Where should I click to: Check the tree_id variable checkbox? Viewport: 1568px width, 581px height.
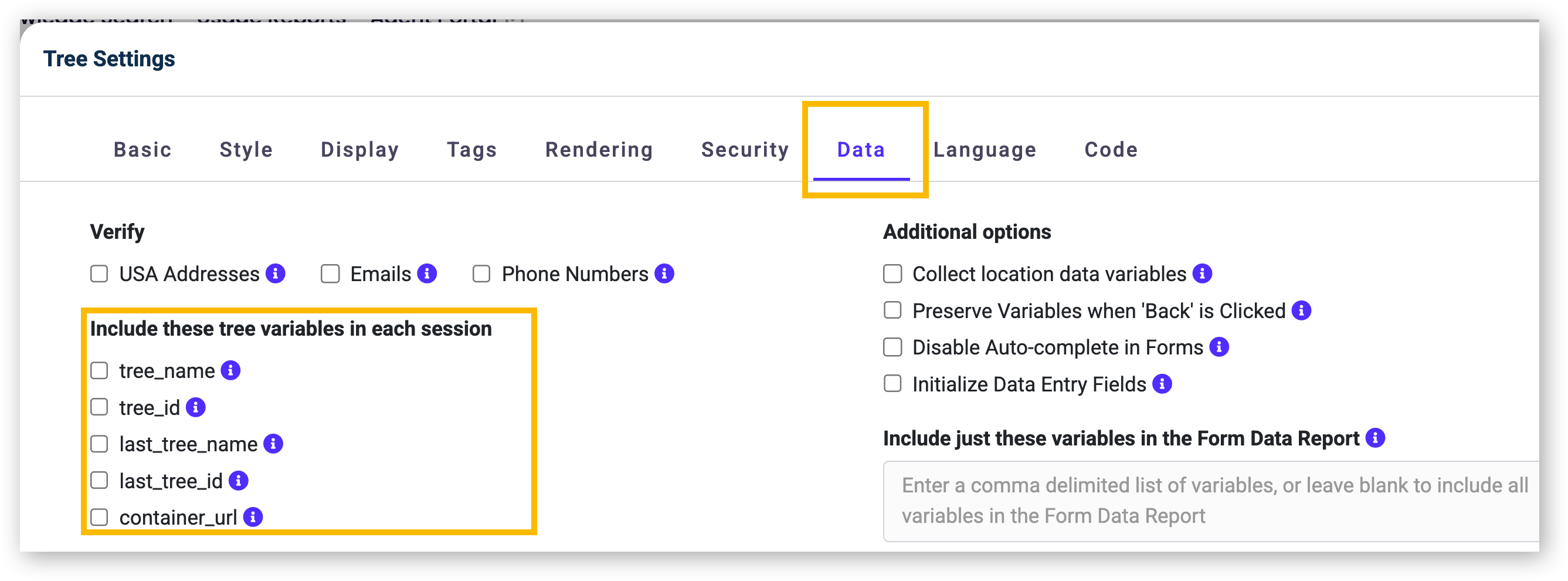(x=99, y=407)
